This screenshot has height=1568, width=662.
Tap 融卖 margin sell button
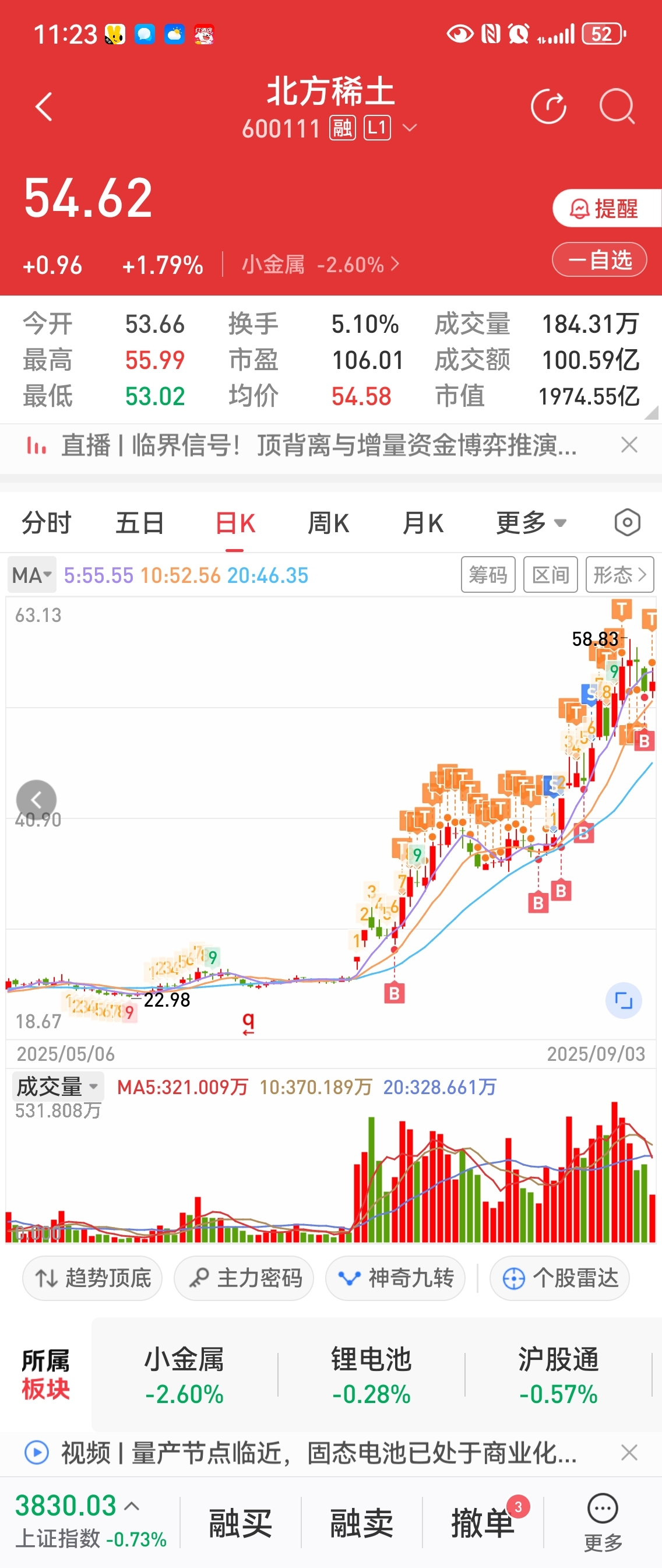pos(361,1523)
